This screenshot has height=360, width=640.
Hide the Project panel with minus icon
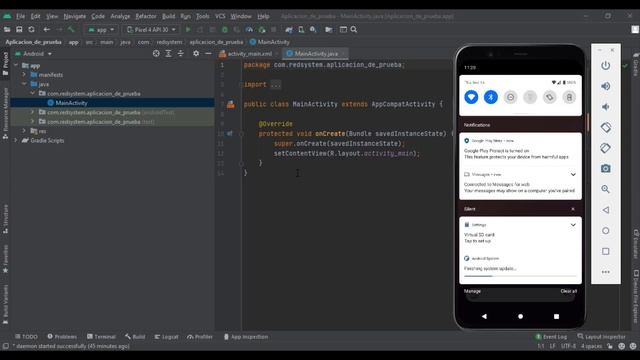[x=208, y=53]
